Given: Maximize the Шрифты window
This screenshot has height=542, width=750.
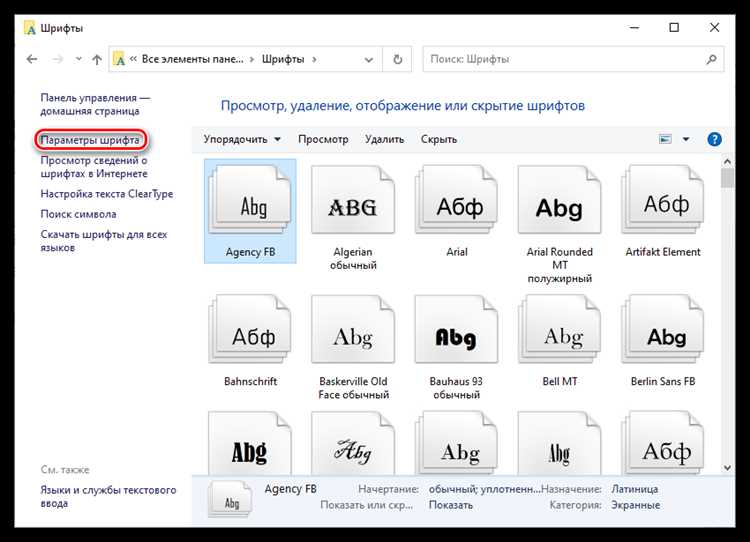Looking at the screenshot, I should point(674,28).
